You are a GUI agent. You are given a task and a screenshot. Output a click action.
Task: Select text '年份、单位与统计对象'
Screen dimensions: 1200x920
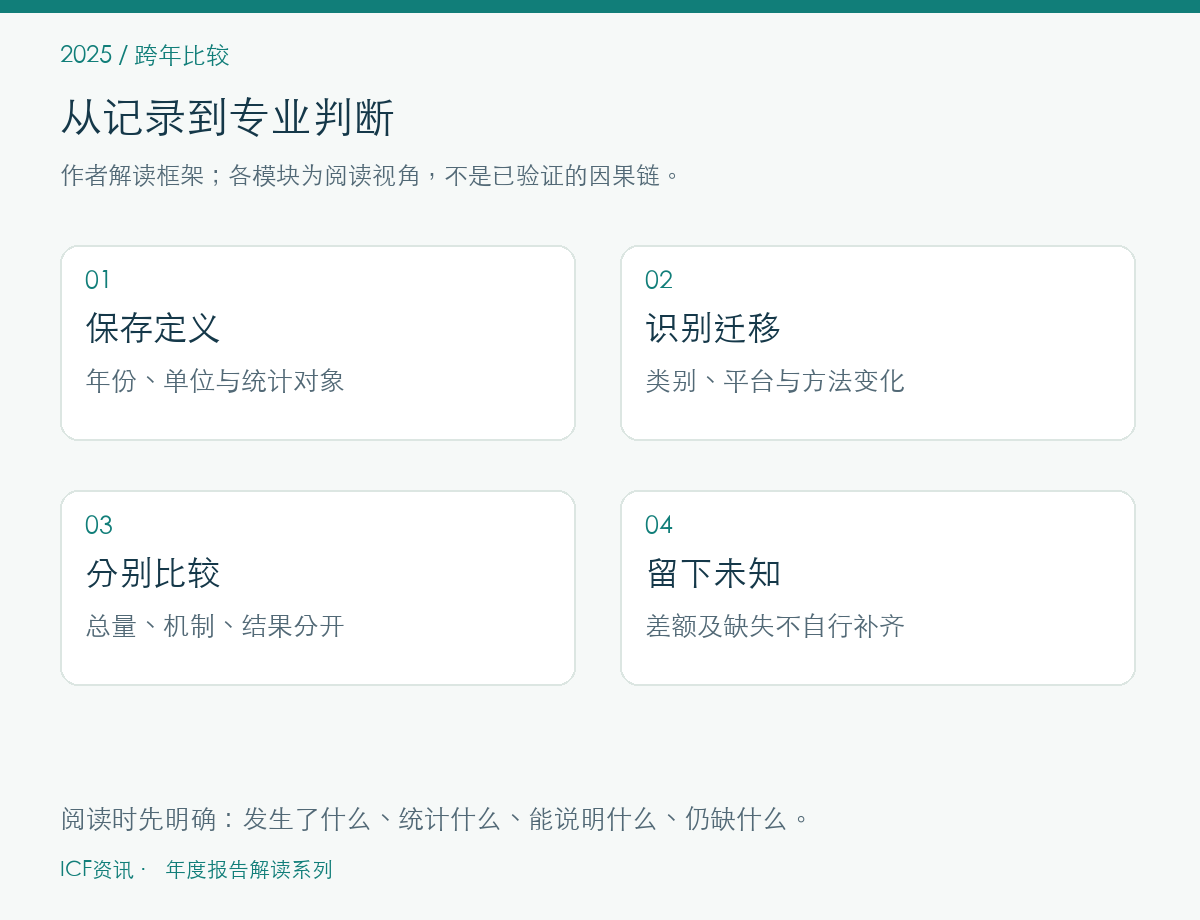coord(215,381)
